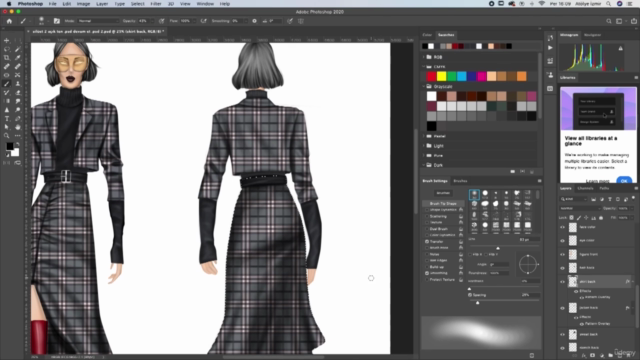Click the Share icon at top right
The image size is (640, 360).
point(633,21)
